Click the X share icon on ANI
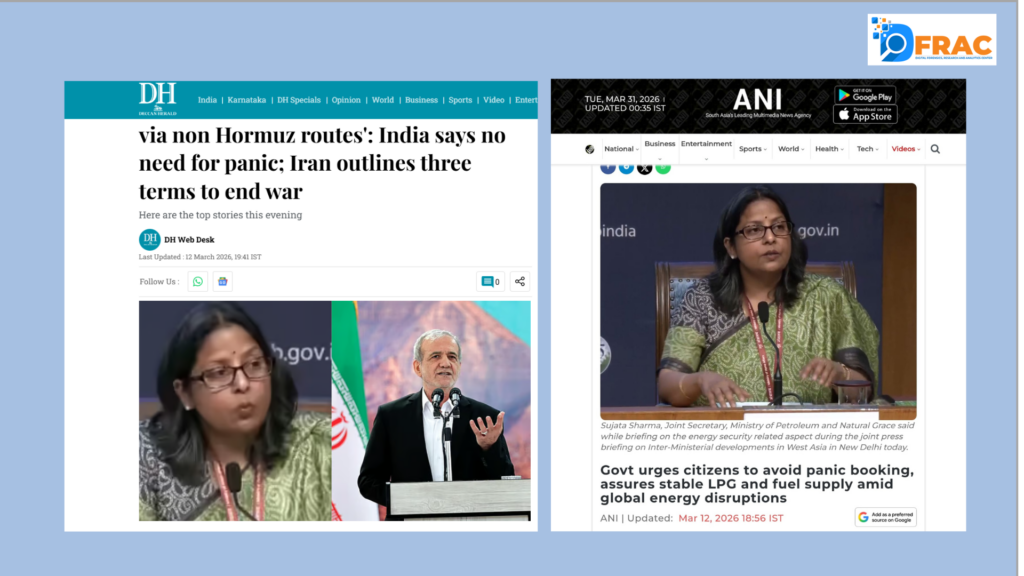Image resolution: width=1024 pixels, height=576 pixels. tap(645, 168)
